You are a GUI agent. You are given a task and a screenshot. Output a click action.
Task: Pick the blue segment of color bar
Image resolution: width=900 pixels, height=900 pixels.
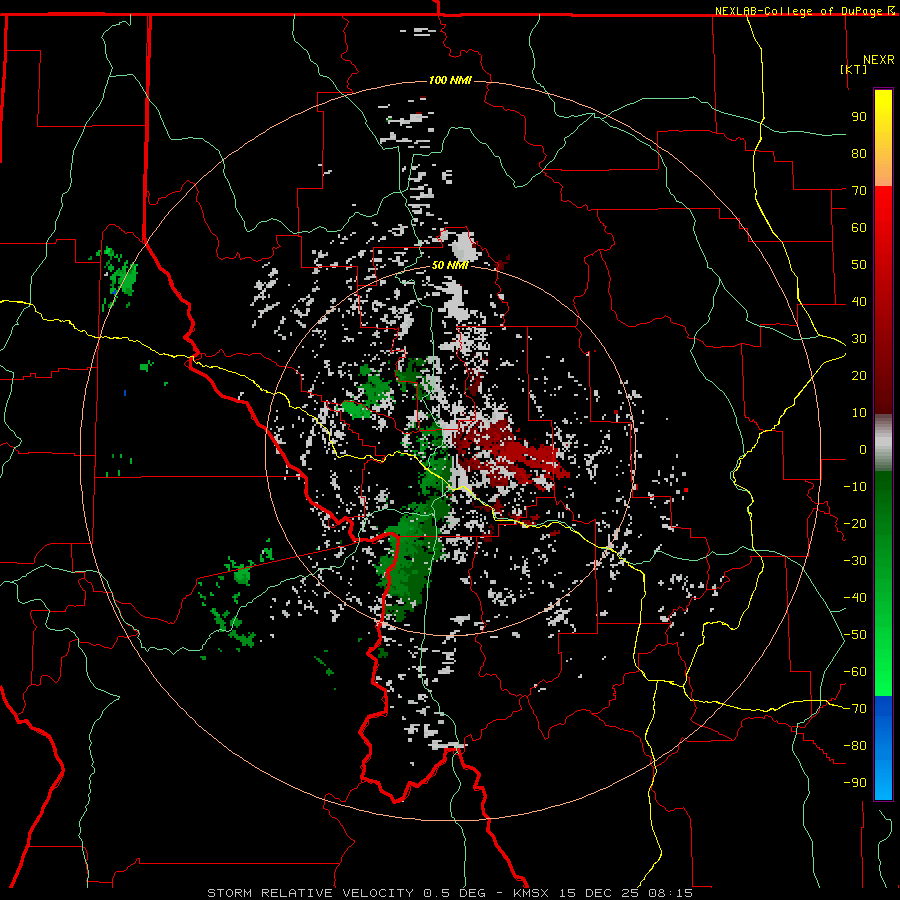883,748
